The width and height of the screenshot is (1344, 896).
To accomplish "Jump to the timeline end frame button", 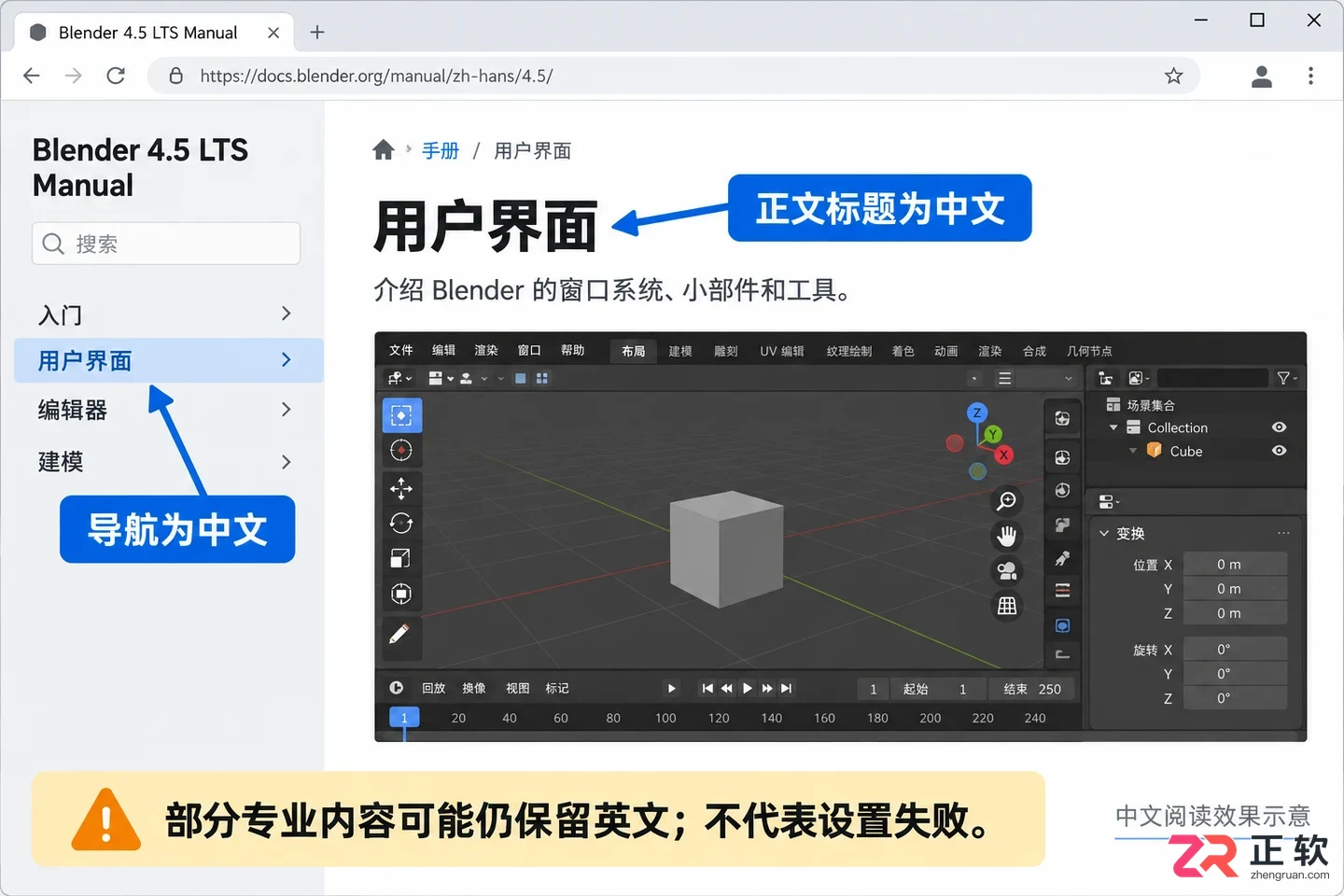I will tap(787, 688).
